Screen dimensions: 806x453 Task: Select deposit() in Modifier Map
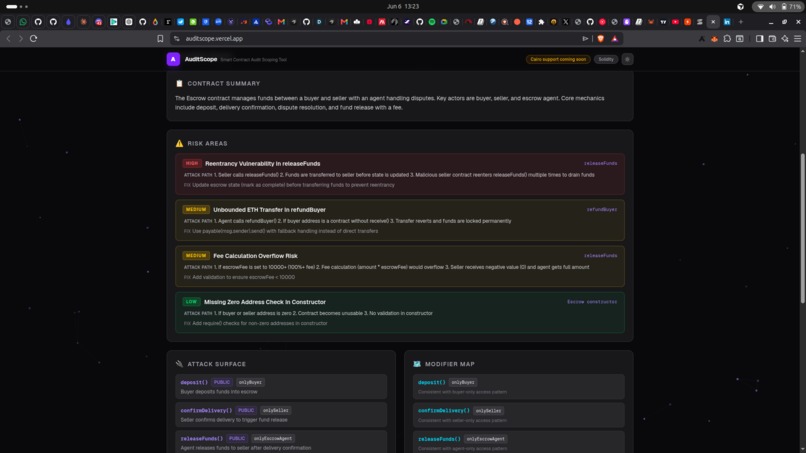click(x=432, y=383)
